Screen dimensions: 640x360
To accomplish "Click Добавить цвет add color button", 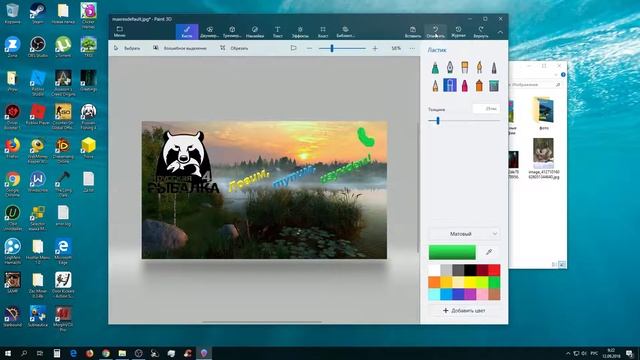I will pos(464,311).
